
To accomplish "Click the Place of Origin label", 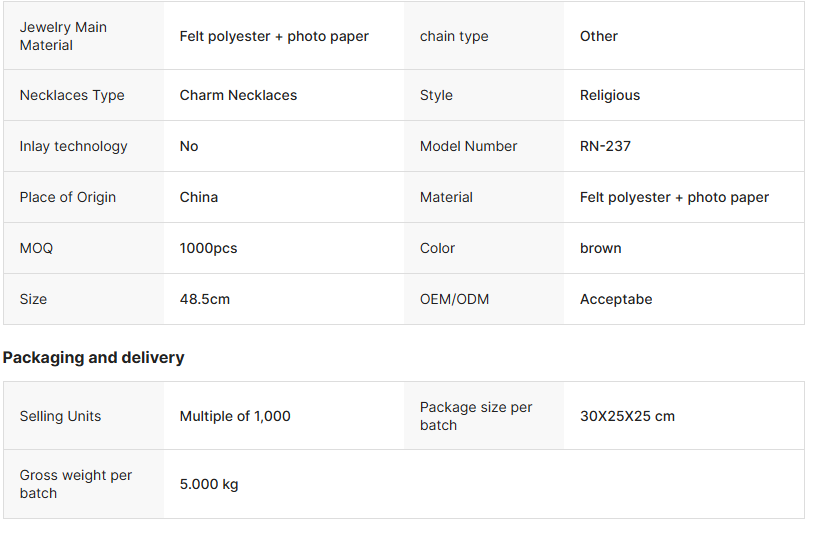I will pos(68,197).
